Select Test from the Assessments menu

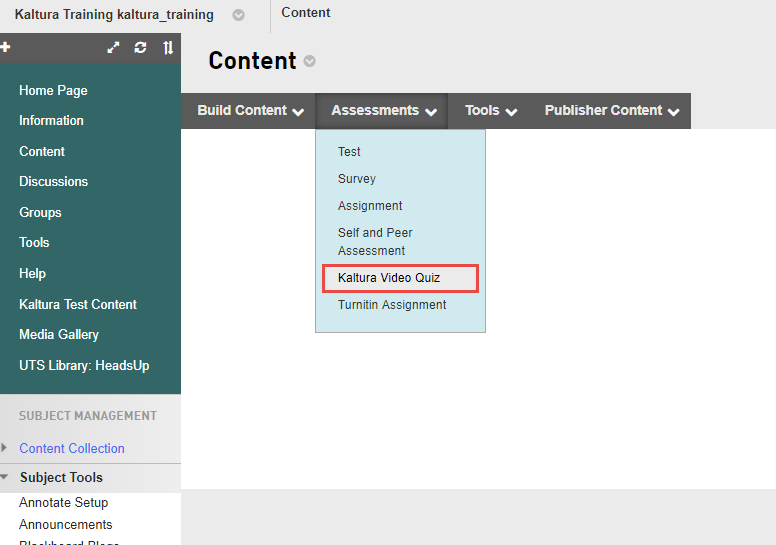(349, 152)
